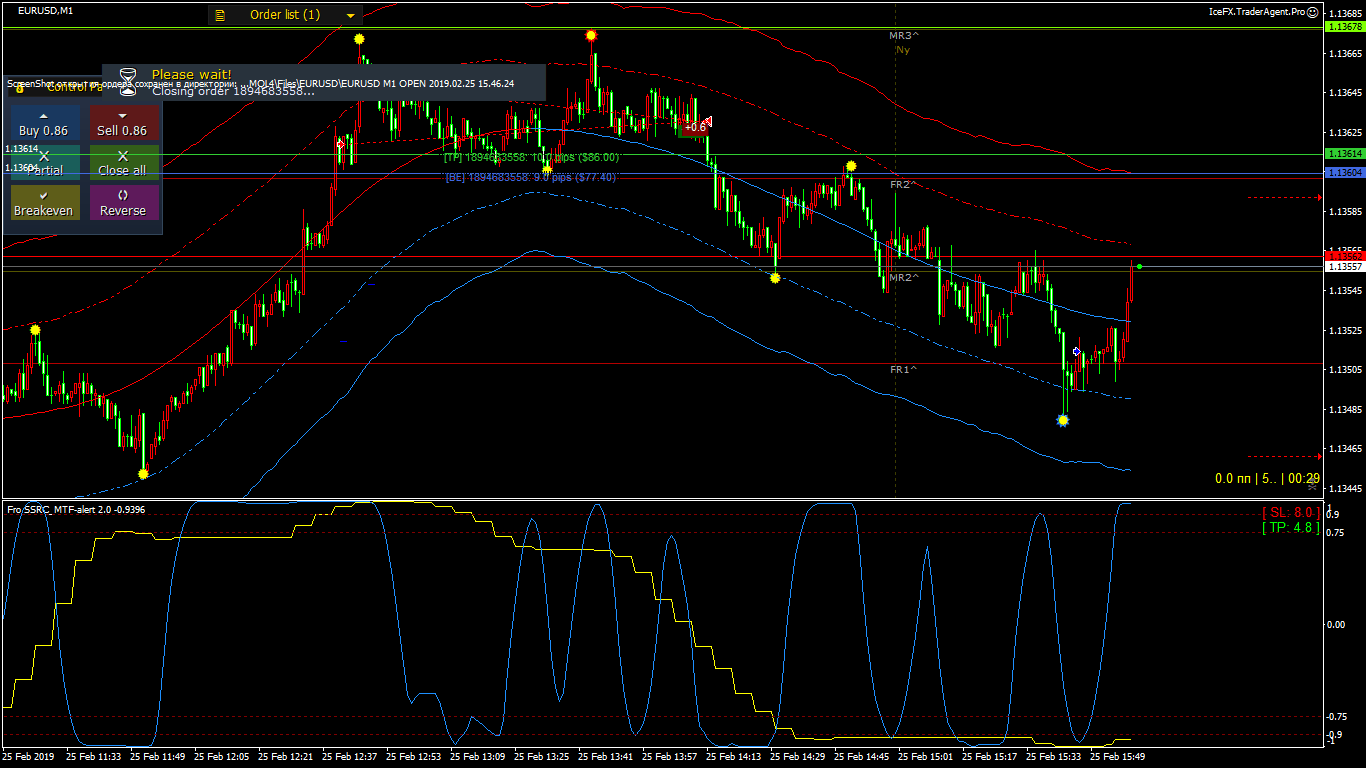Select the yellow star marker near 12:37 peak
1366x768 pixels.
tap(359, 39)
